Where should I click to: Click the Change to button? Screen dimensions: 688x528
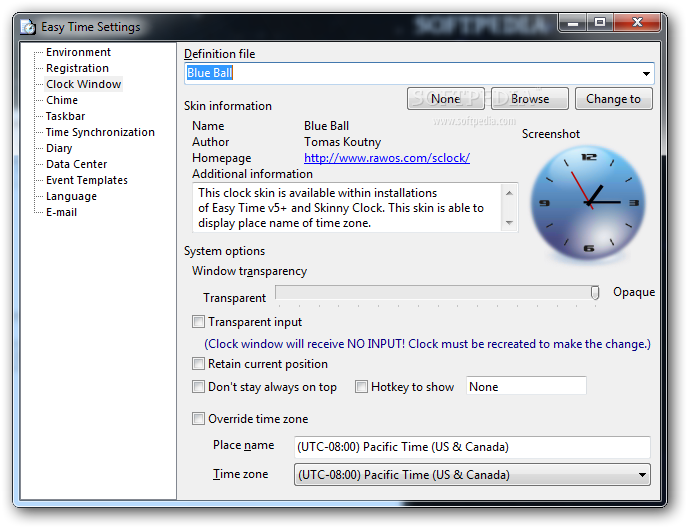[613, 99]
